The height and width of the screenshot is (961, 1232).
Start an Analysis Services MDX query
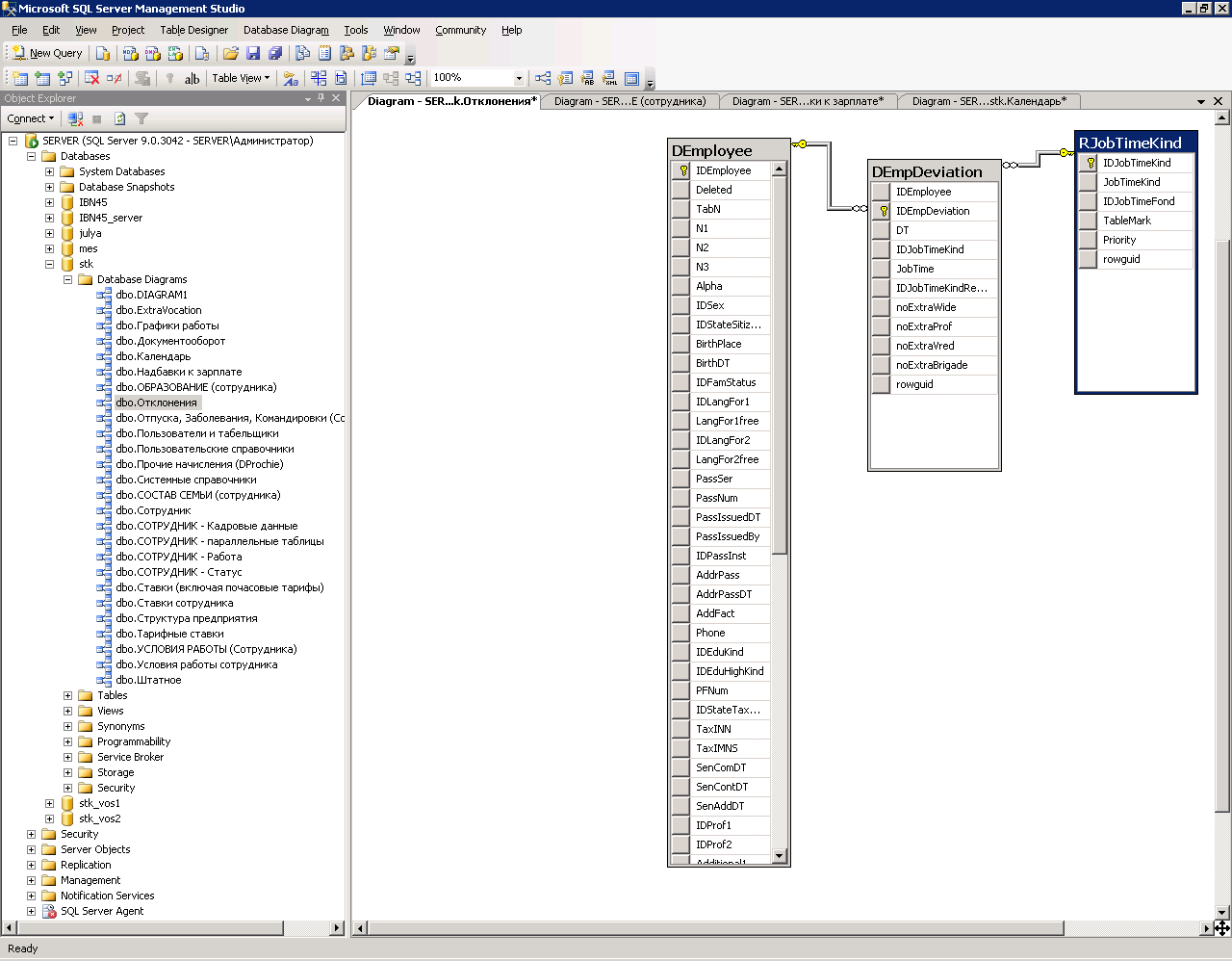click(x=131, y=53)
